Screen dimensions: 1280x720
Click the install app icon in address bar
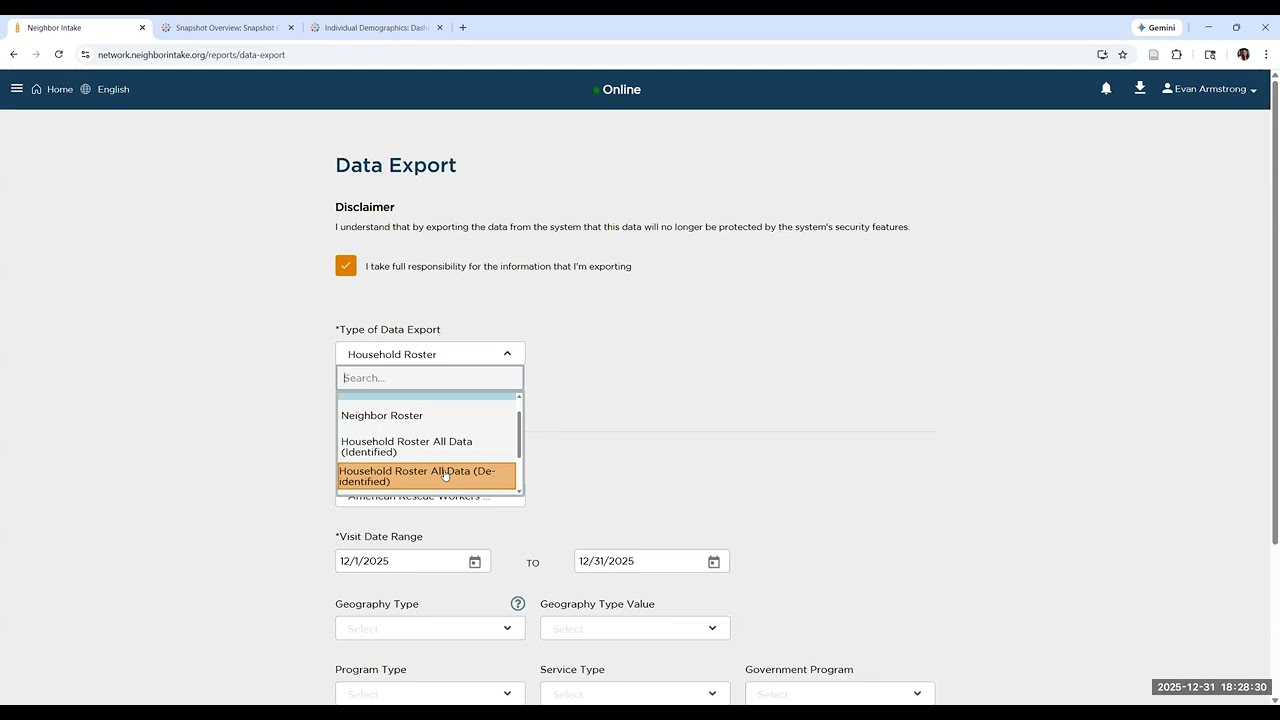point(1102,55)
